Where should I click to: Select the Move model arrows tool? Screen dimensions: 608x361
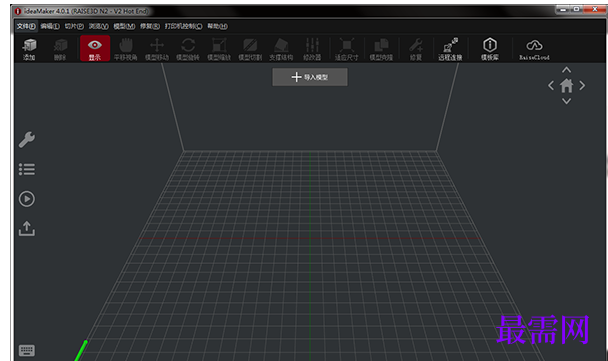pyautogui.click(x=157, y=49)
